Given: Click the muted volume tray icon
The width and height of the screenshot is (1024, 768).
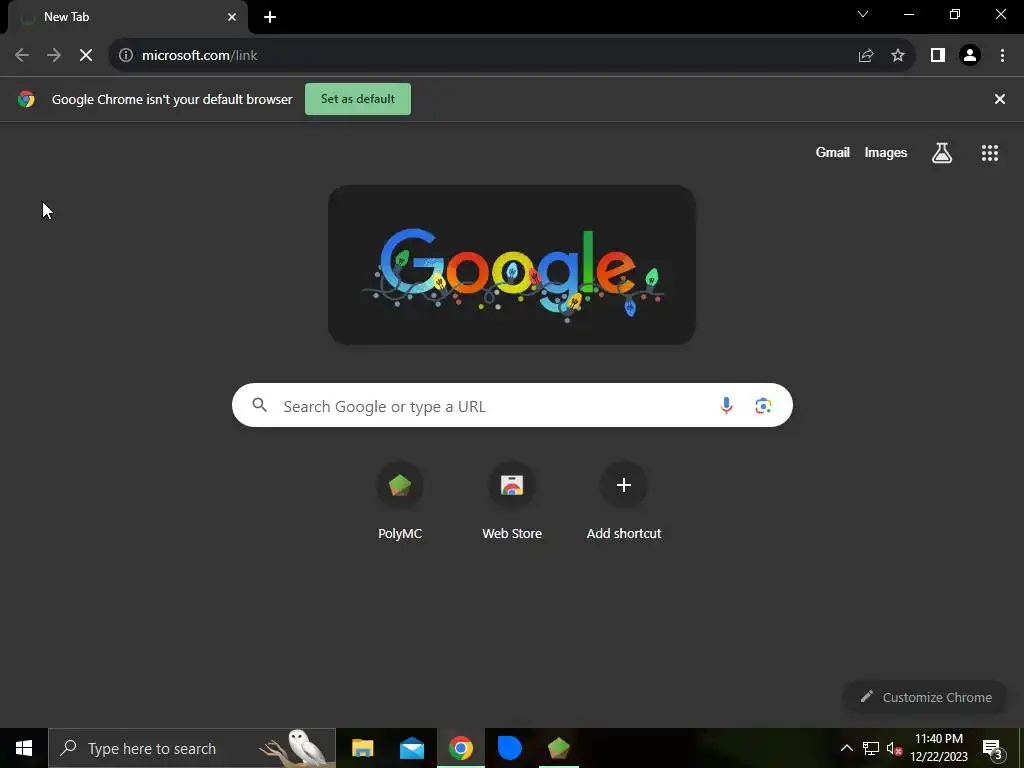Looking at the screenshot, I should click(x=894, y=748).
